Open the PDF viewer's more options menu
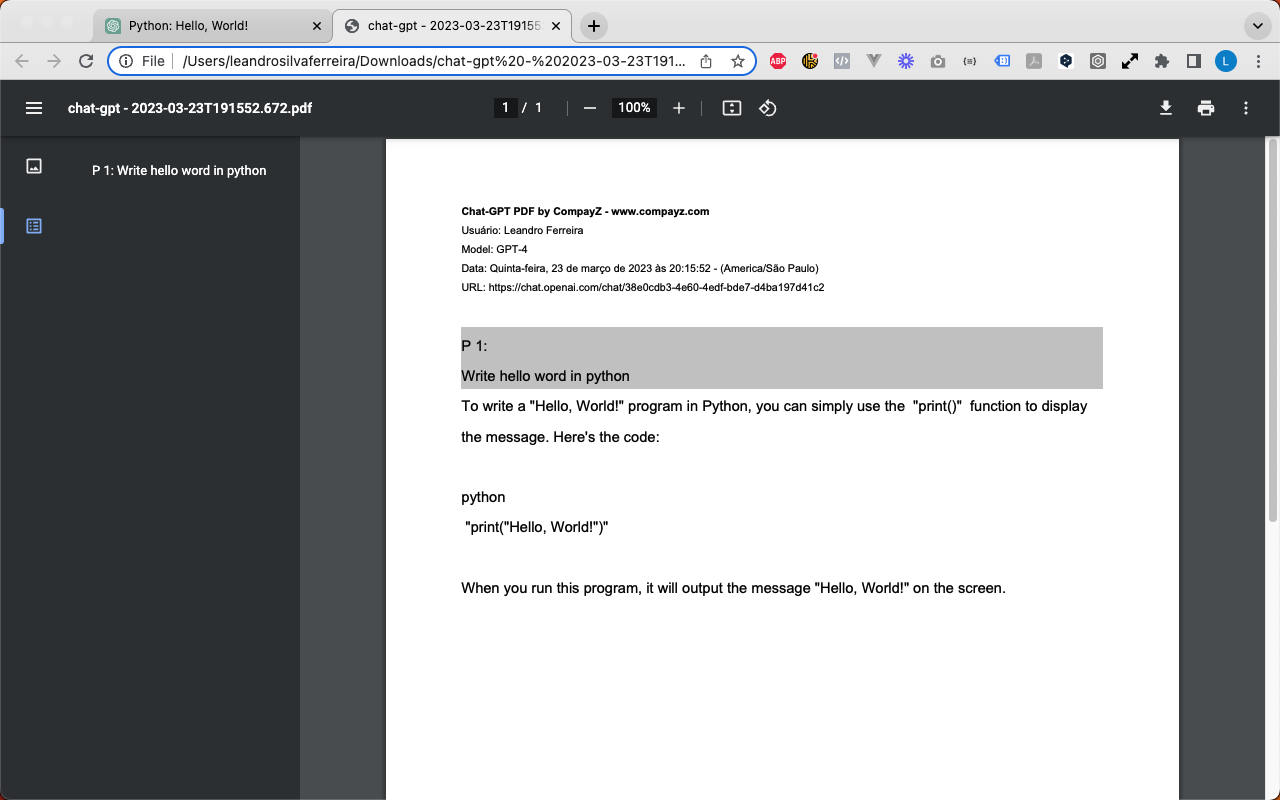This screenshot has height=800, width=1280. (1246, 107)
